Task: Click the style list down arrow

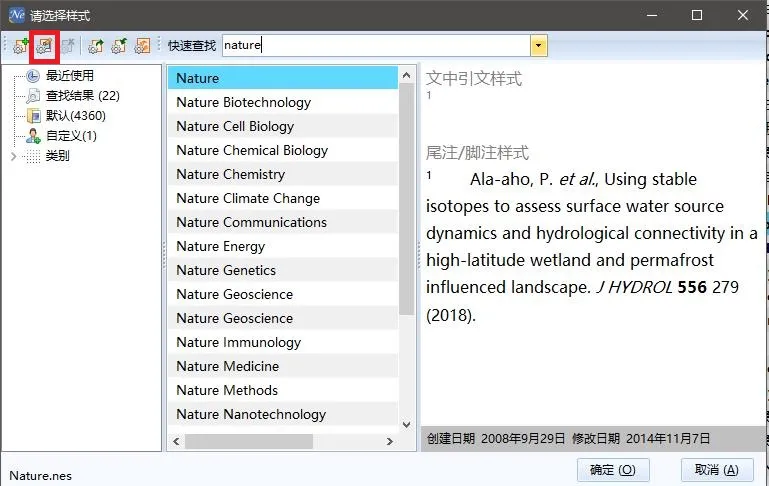Action: [x=406, y=425]
